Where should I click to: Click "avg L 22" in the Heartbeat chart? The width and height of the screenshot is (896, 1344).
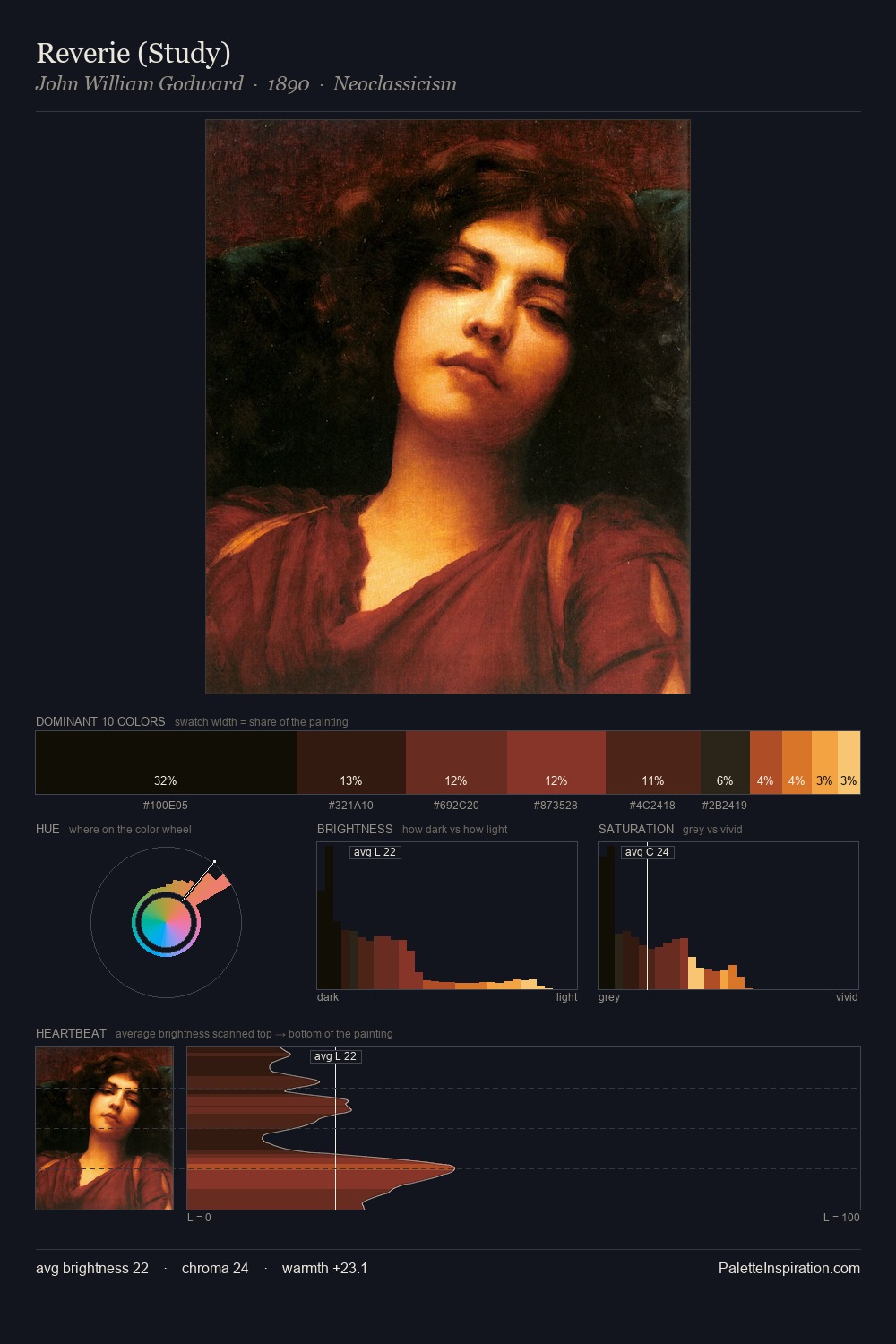(336, 1056)
